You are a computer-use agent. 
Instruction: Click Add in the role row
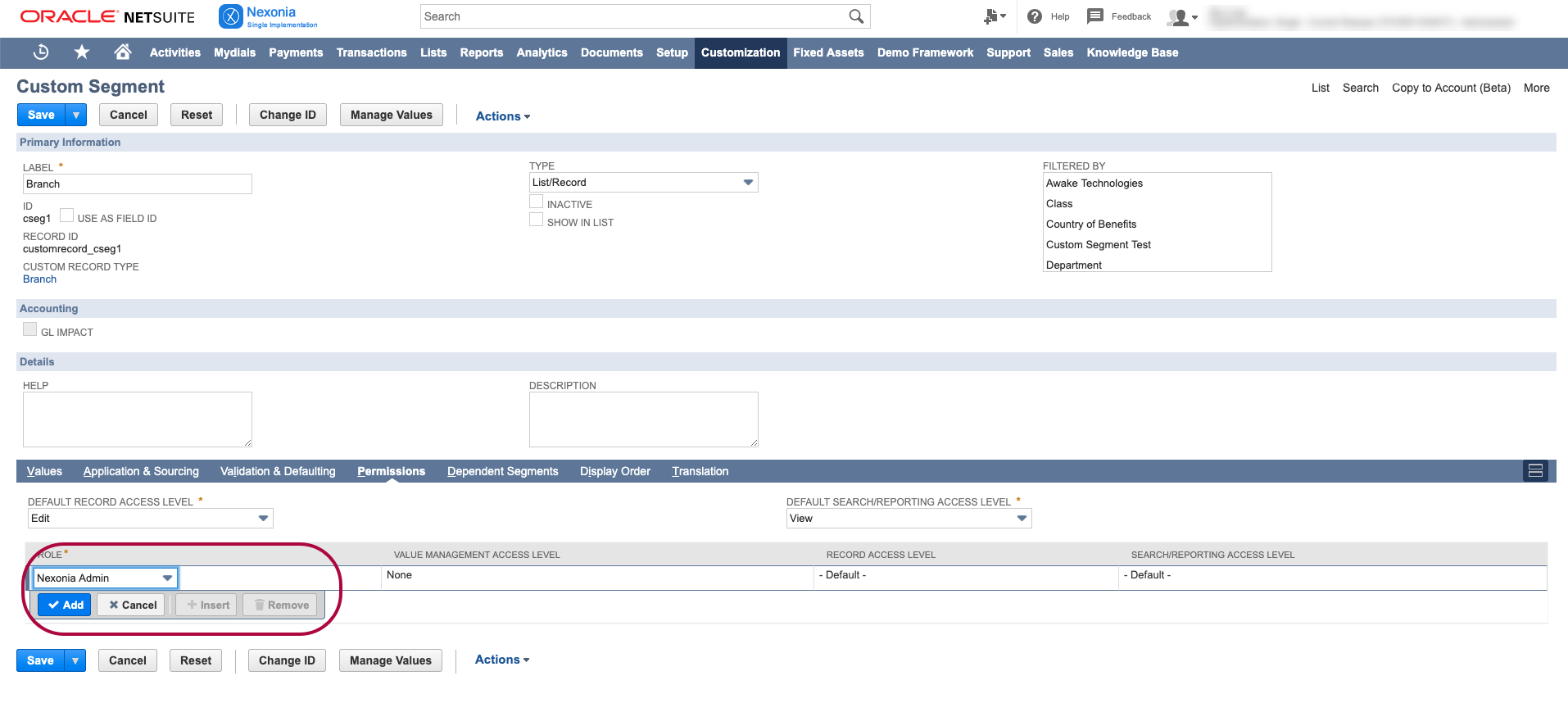click(x=65, y=605)
